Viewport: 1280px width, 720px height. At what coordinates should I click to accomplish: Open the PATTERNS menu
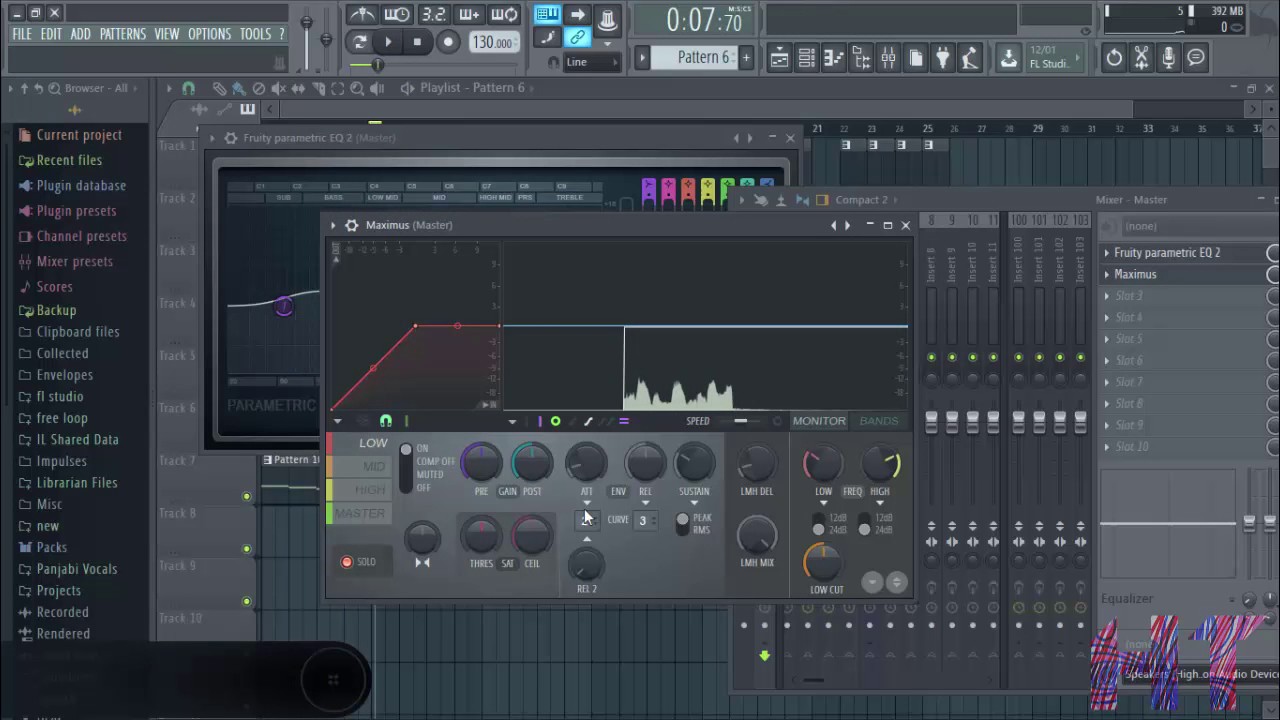coord(123,34)
